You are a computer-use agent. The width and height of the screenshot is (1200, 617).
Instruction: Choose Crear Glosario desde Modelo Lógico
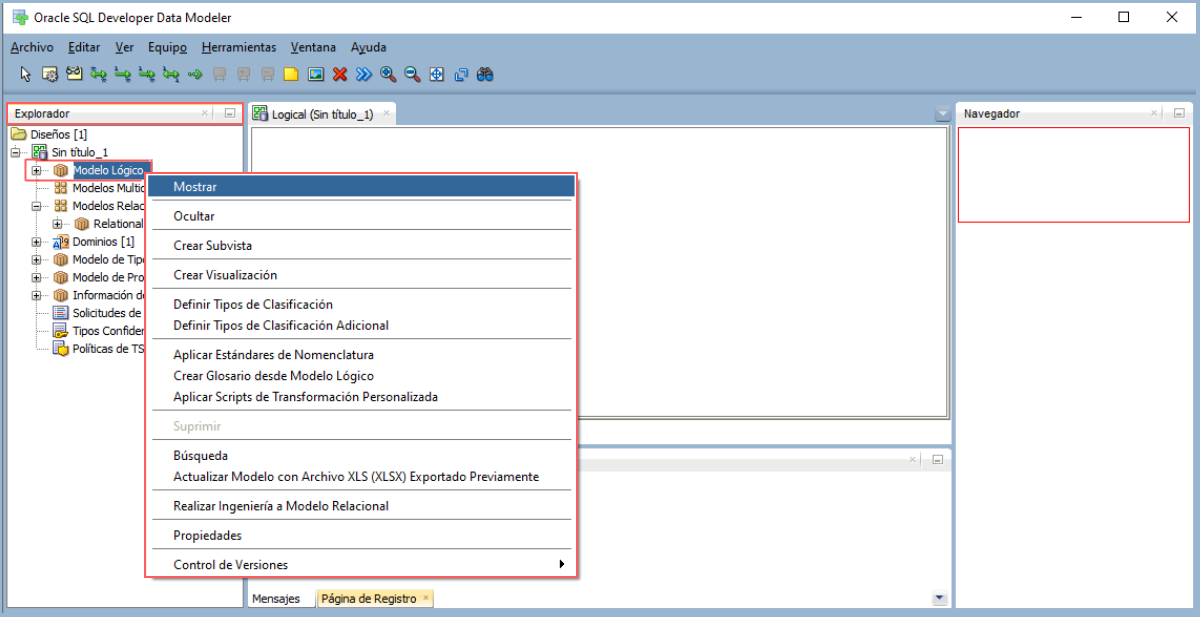361,376
